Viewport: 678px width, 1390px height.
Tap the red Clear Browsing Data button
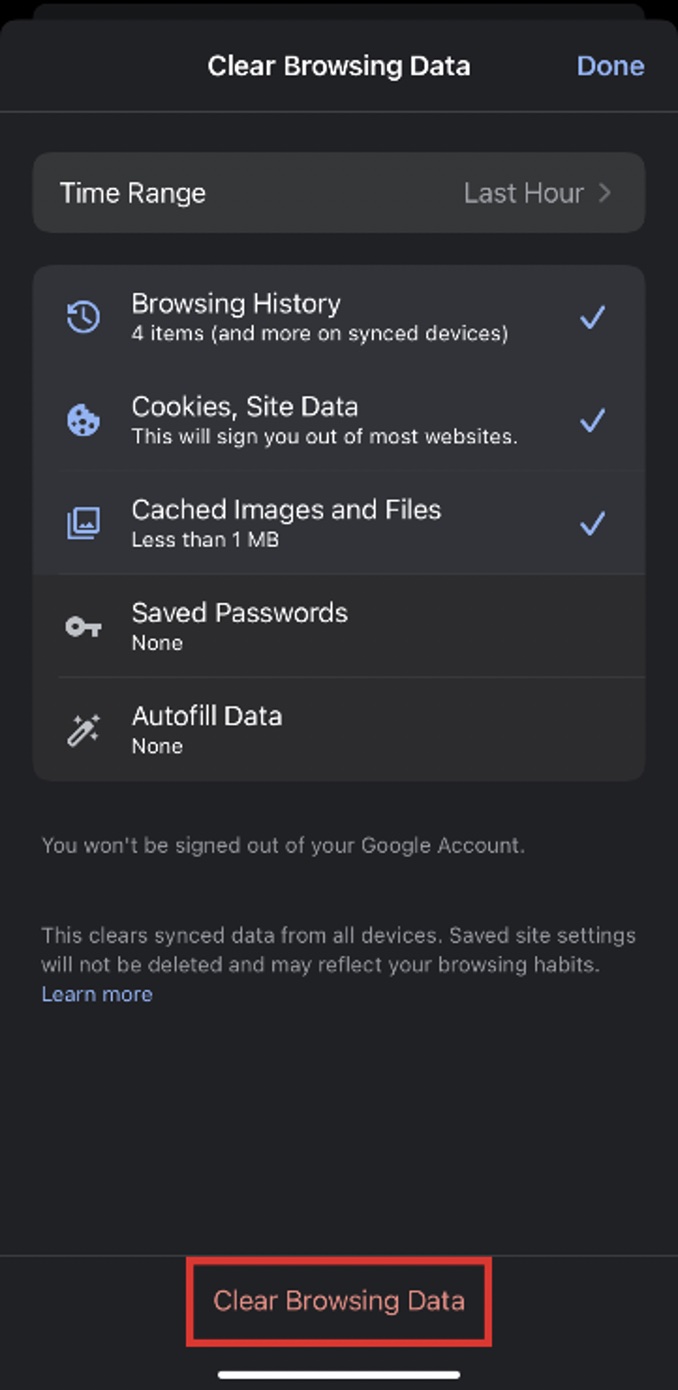click(x=339, y=1301)
